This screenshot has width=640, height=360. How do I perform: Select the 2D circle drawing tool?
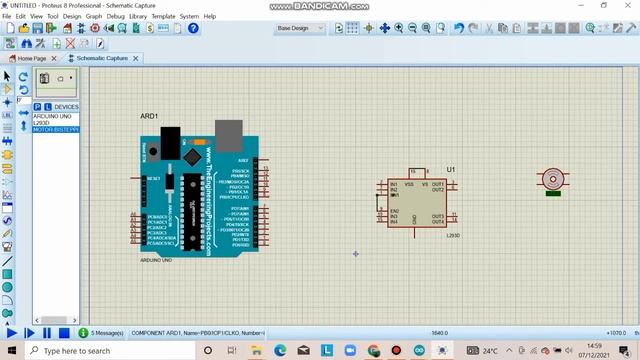tap(7, 287)
